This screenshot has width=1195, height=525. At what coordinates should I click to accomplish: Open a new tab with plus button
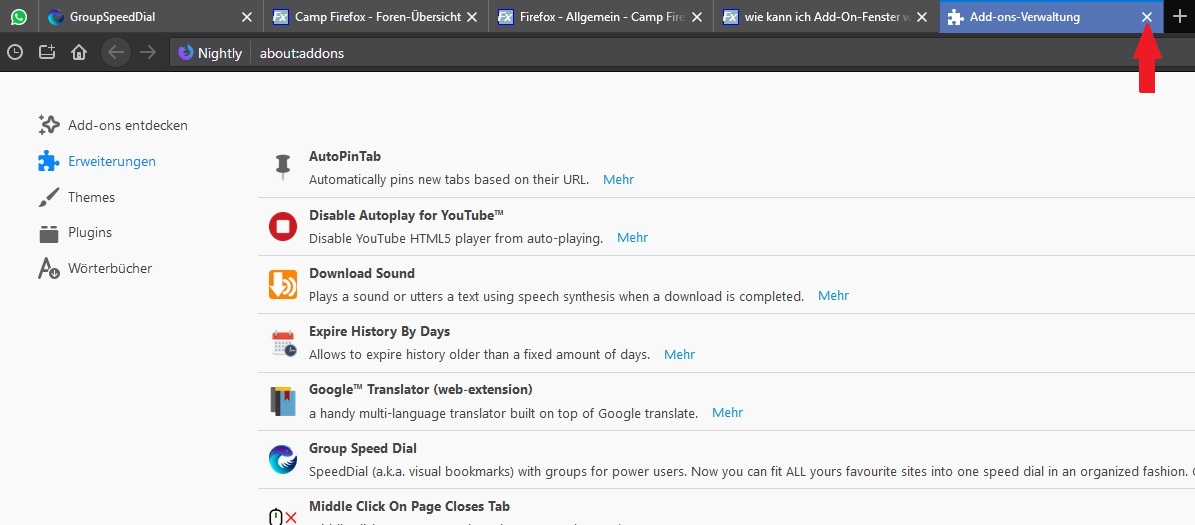1179,17
